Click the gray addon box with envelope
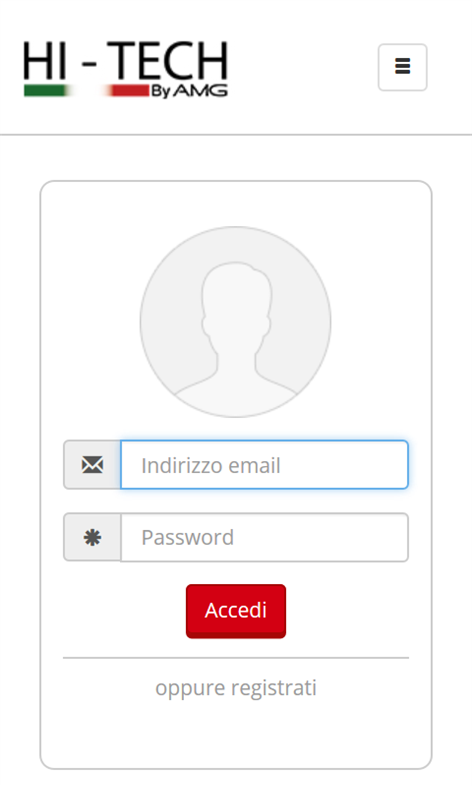 point(92,465)
